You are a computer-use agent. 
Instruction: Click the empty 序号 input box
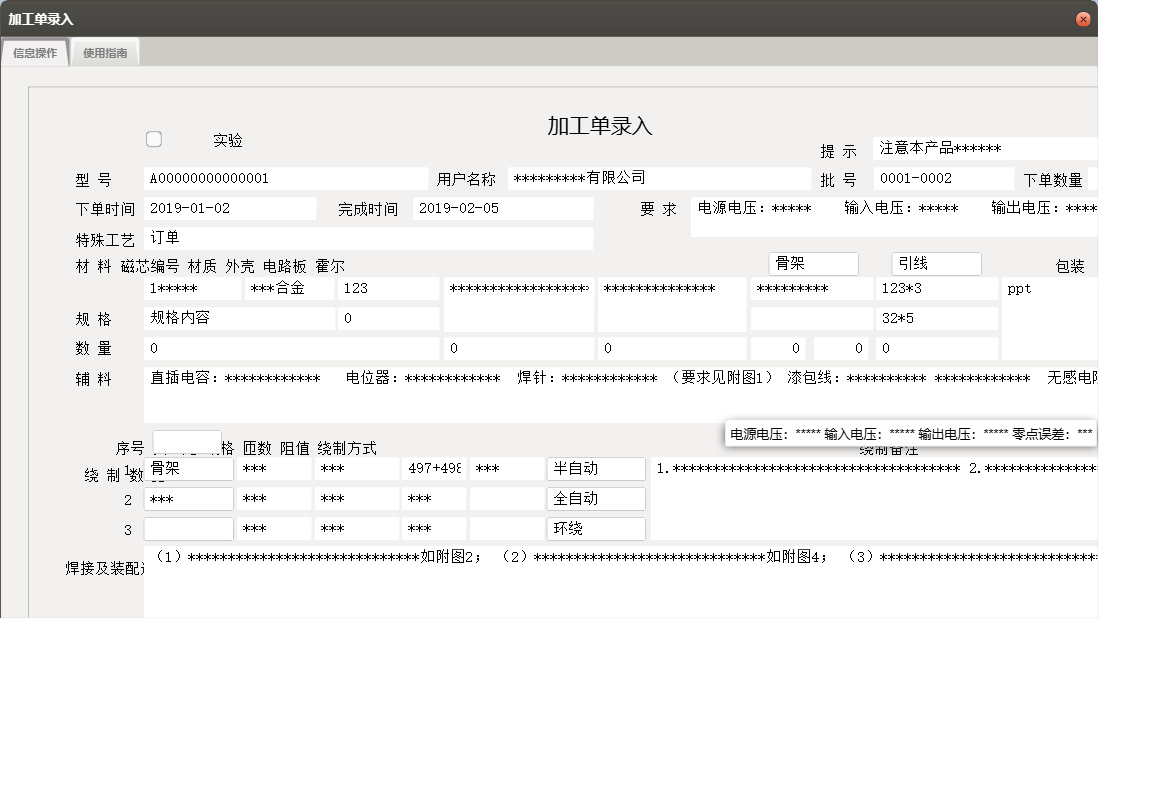(x=186, y=440)
